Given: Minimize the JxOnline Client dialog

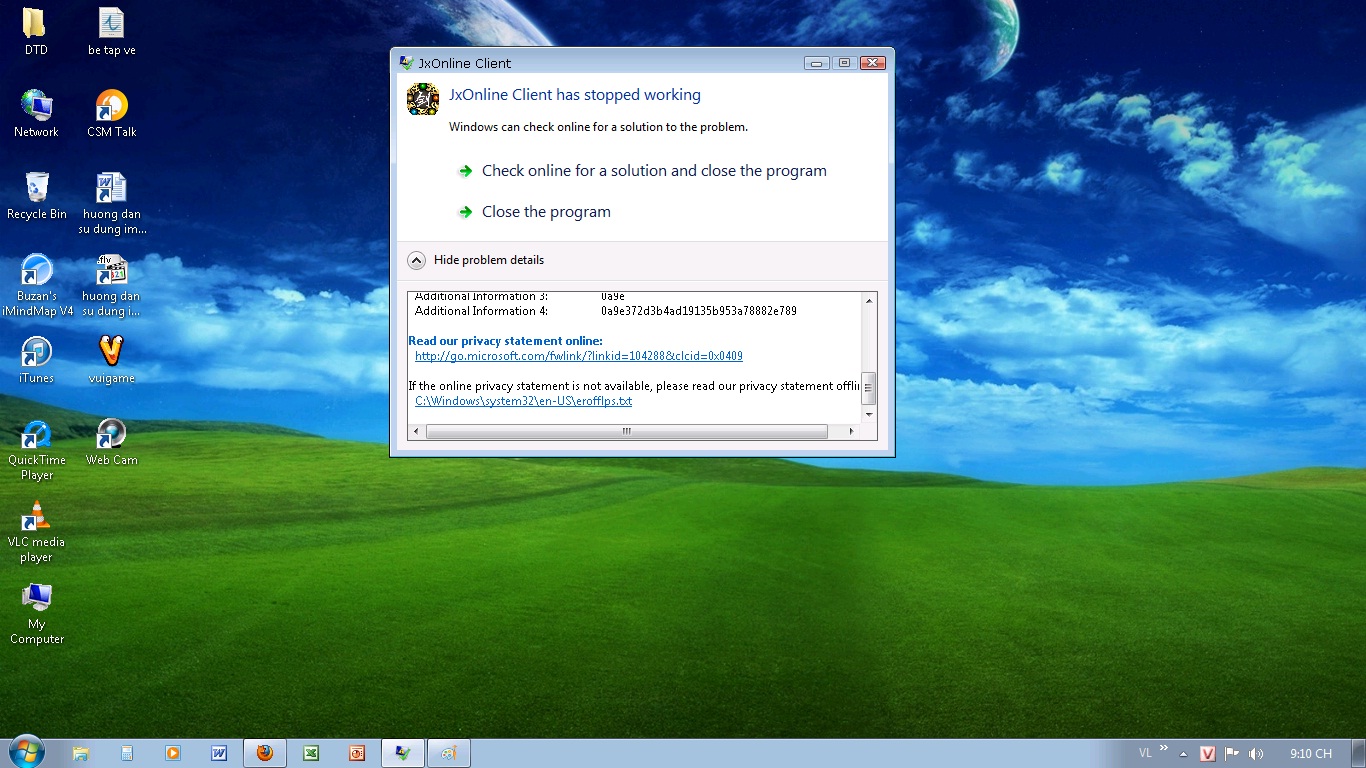Looking at the screenshot, I should (x=817, y=63).
